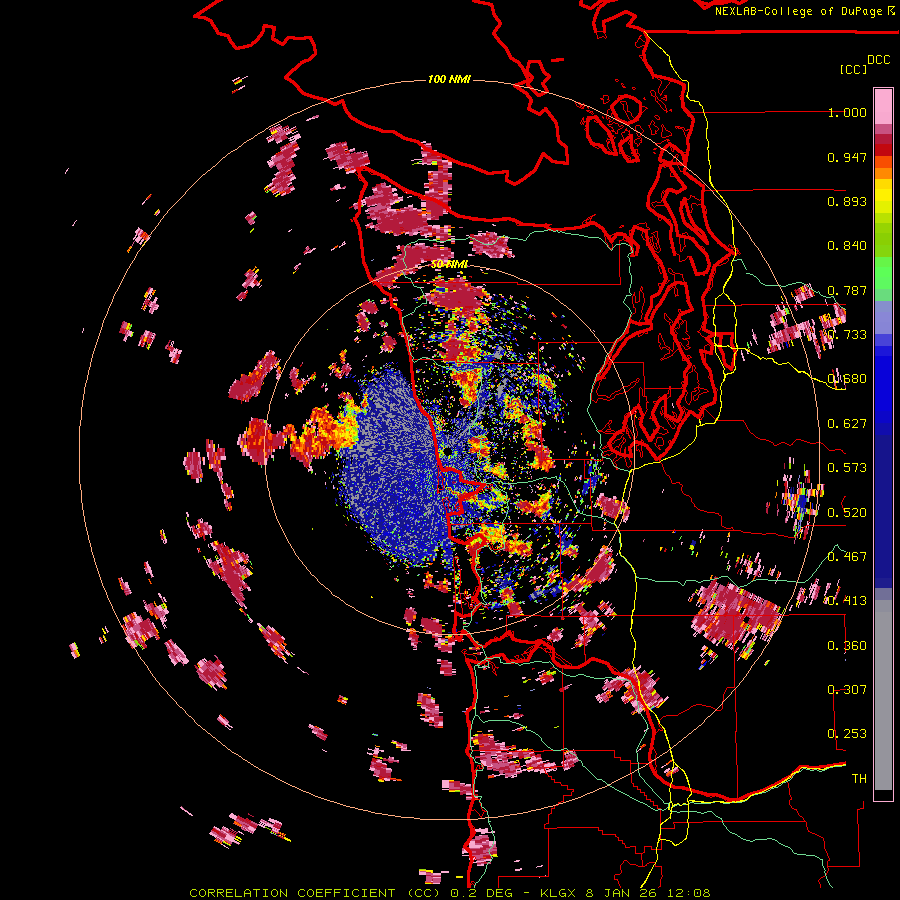
Task: Select the 0.573 legend value
Action: tap(847, 468)
